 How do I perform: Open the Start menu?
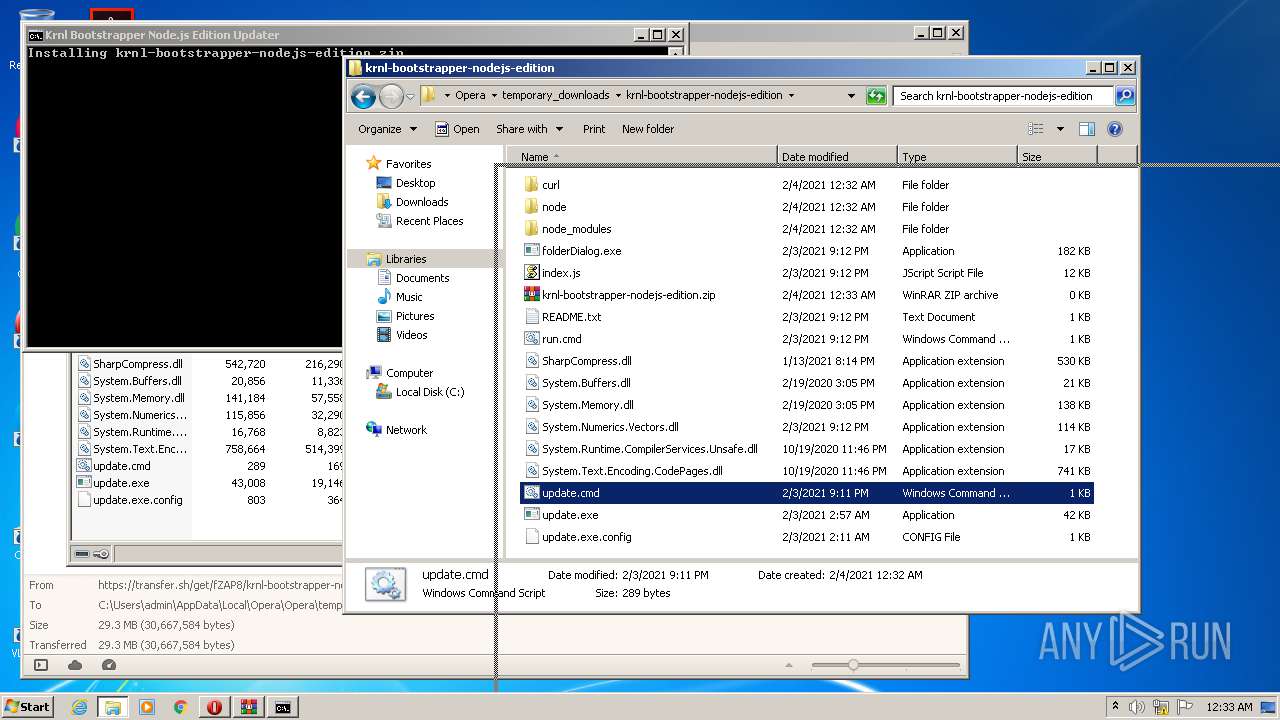coord(27,707)
